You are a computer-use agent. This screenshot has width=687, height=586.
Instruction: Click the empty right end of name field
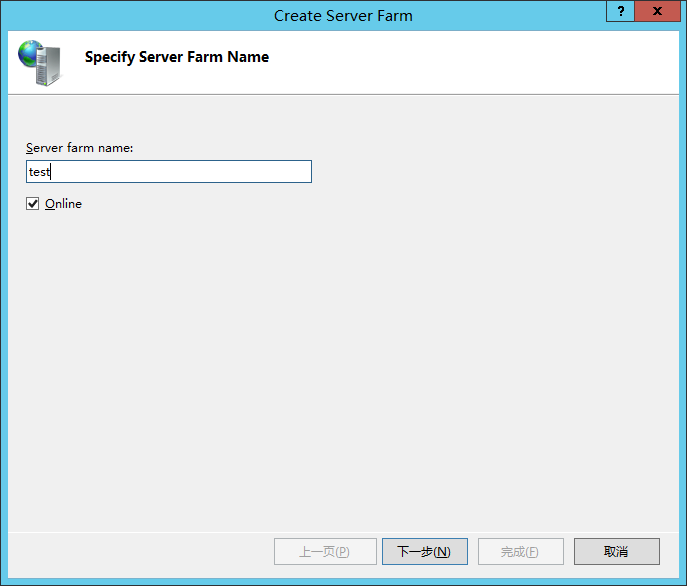point(280,172)
